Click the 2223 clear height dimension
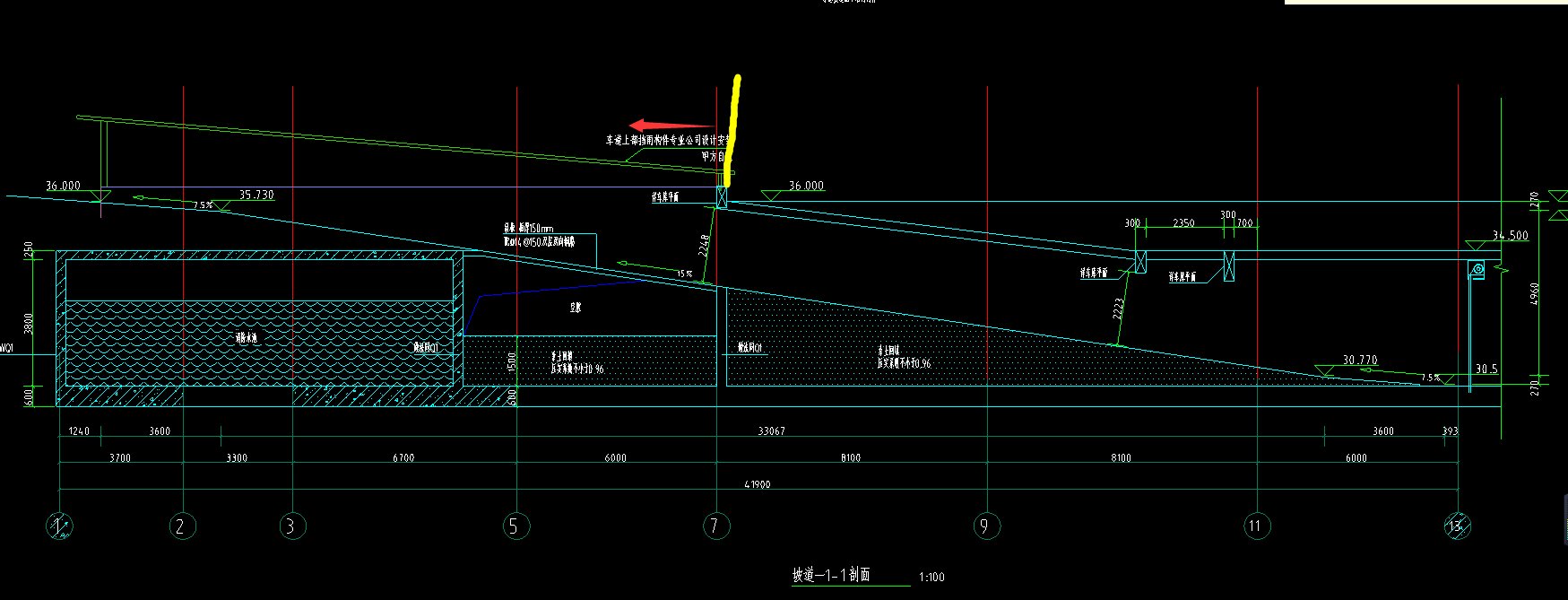 (1118, 309)
